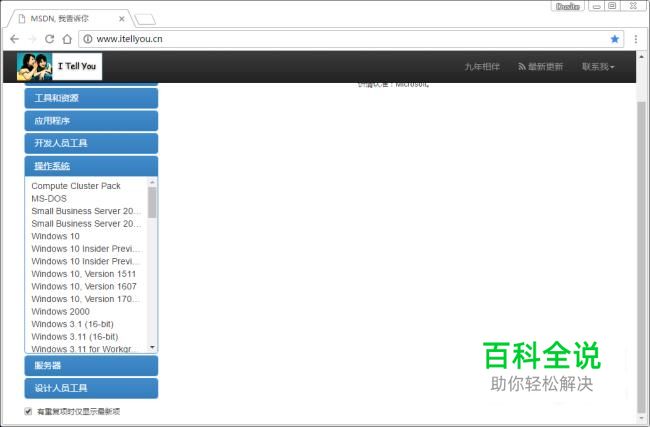This screenshot has width=650, height=427.
Task: Select Windows 10 in the list
Action: [x=56, y=236]
